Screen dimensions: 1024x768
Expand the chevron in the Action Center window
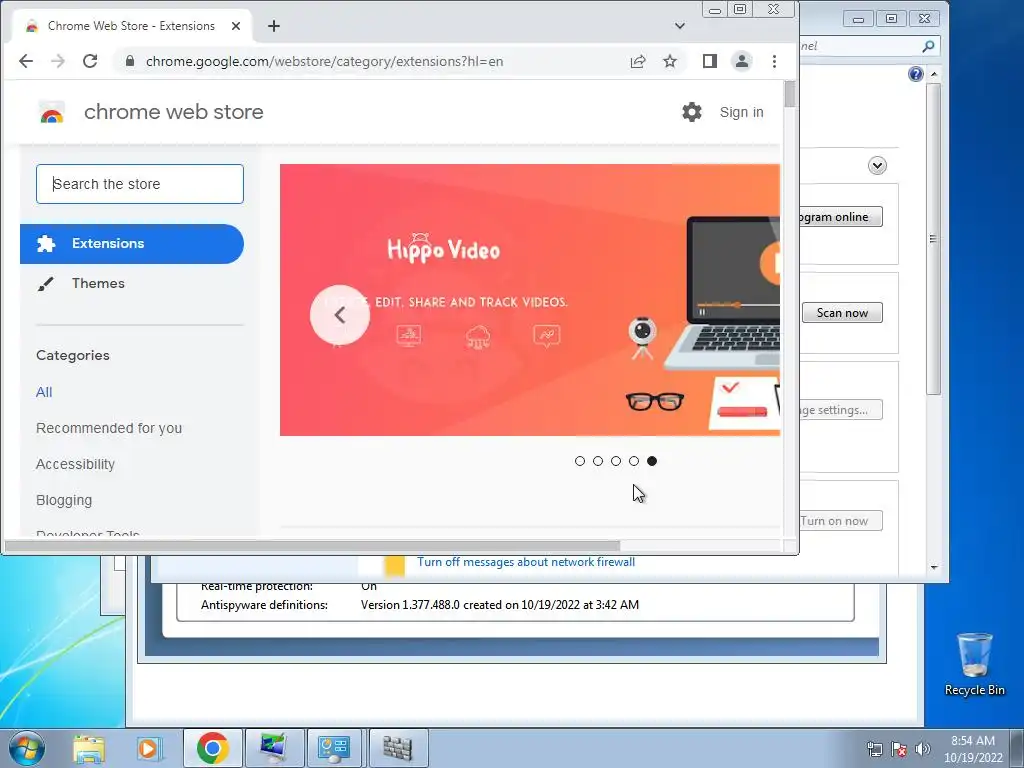(877, 166)
